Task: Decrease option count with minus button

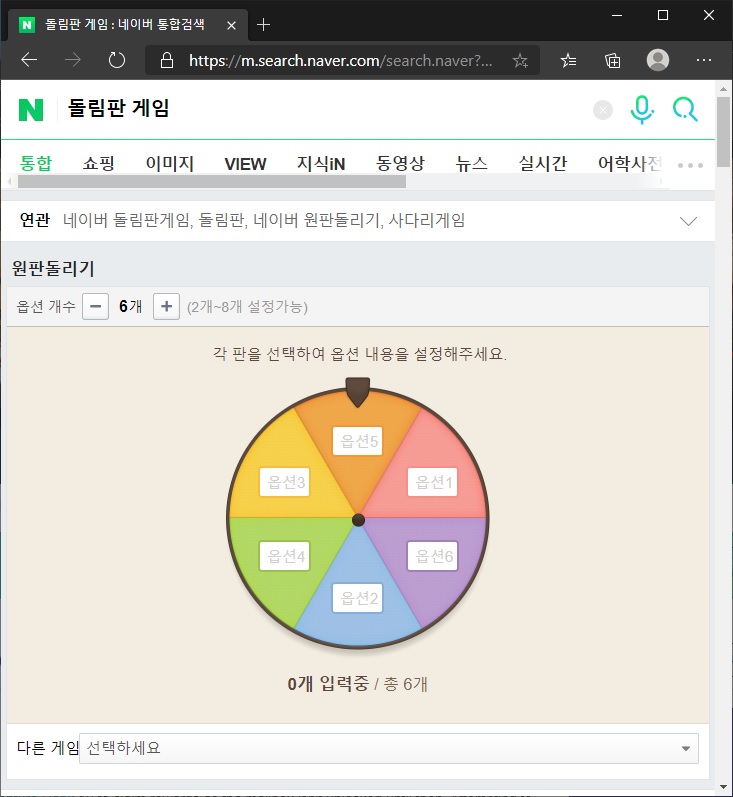Action: [96, 306]
